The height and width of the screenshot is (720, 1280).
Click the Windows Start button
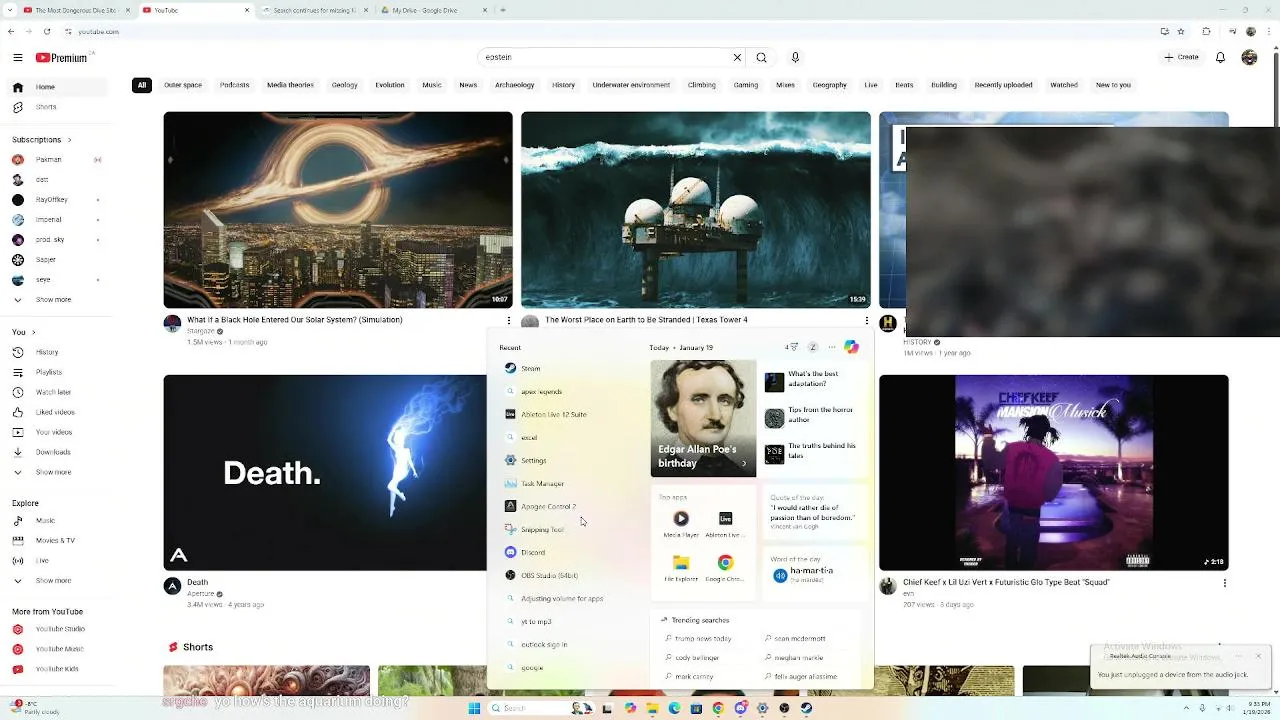click(474, 708)
